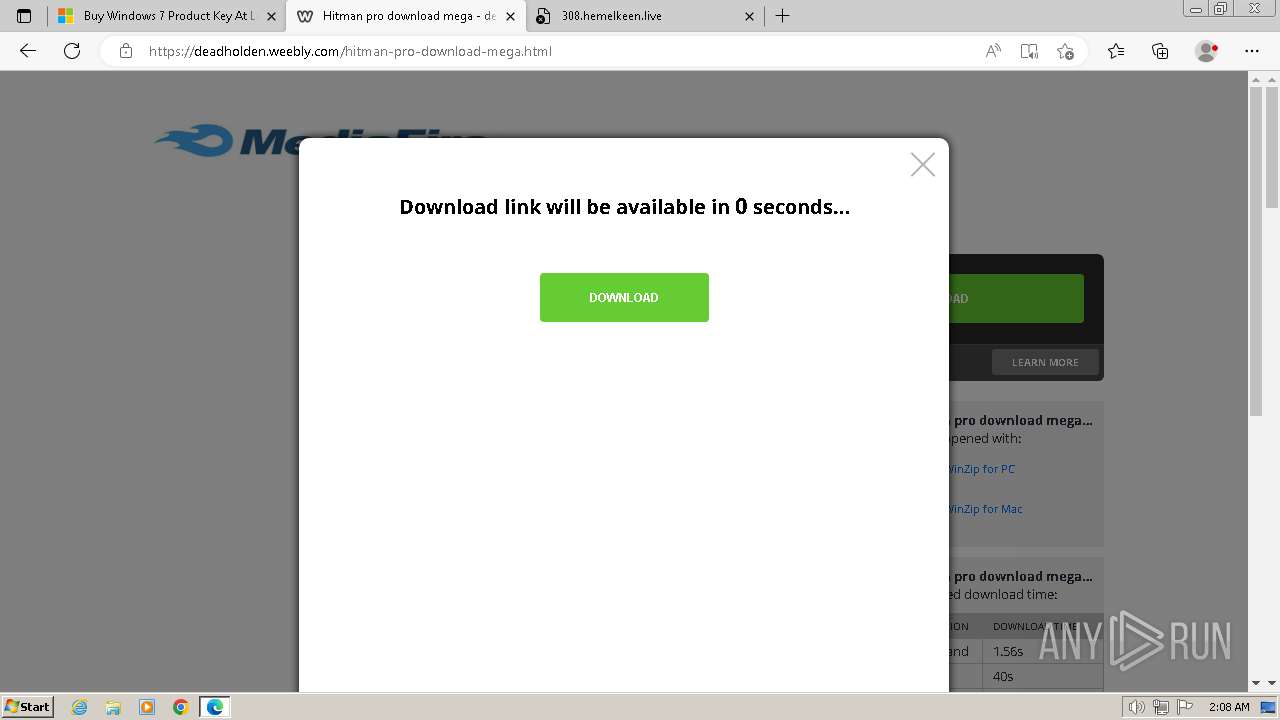
Task: Add this page to favorites
Action: tap(1065, 51)
